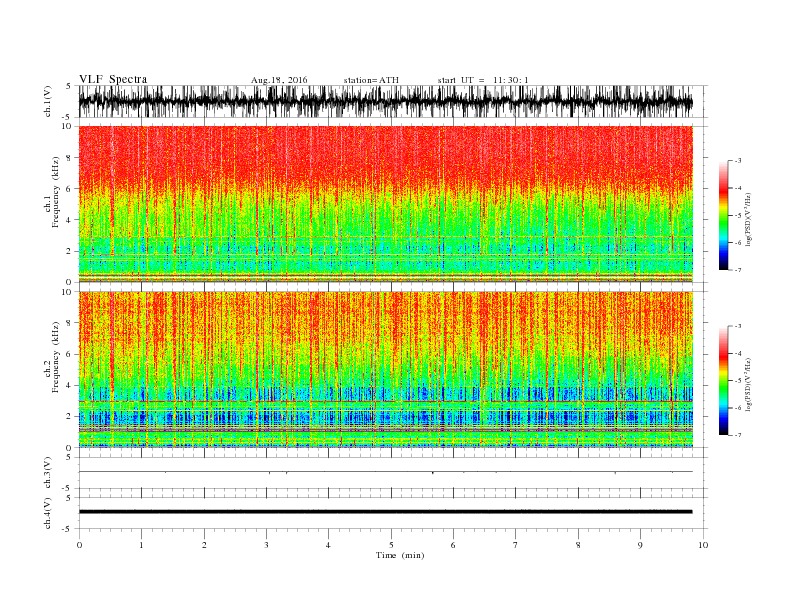792x612 pixels.
Task: Click the ch.2 colorbar "log(PSD)(V²/Hz)" label
Action: [x=750, y=385]
